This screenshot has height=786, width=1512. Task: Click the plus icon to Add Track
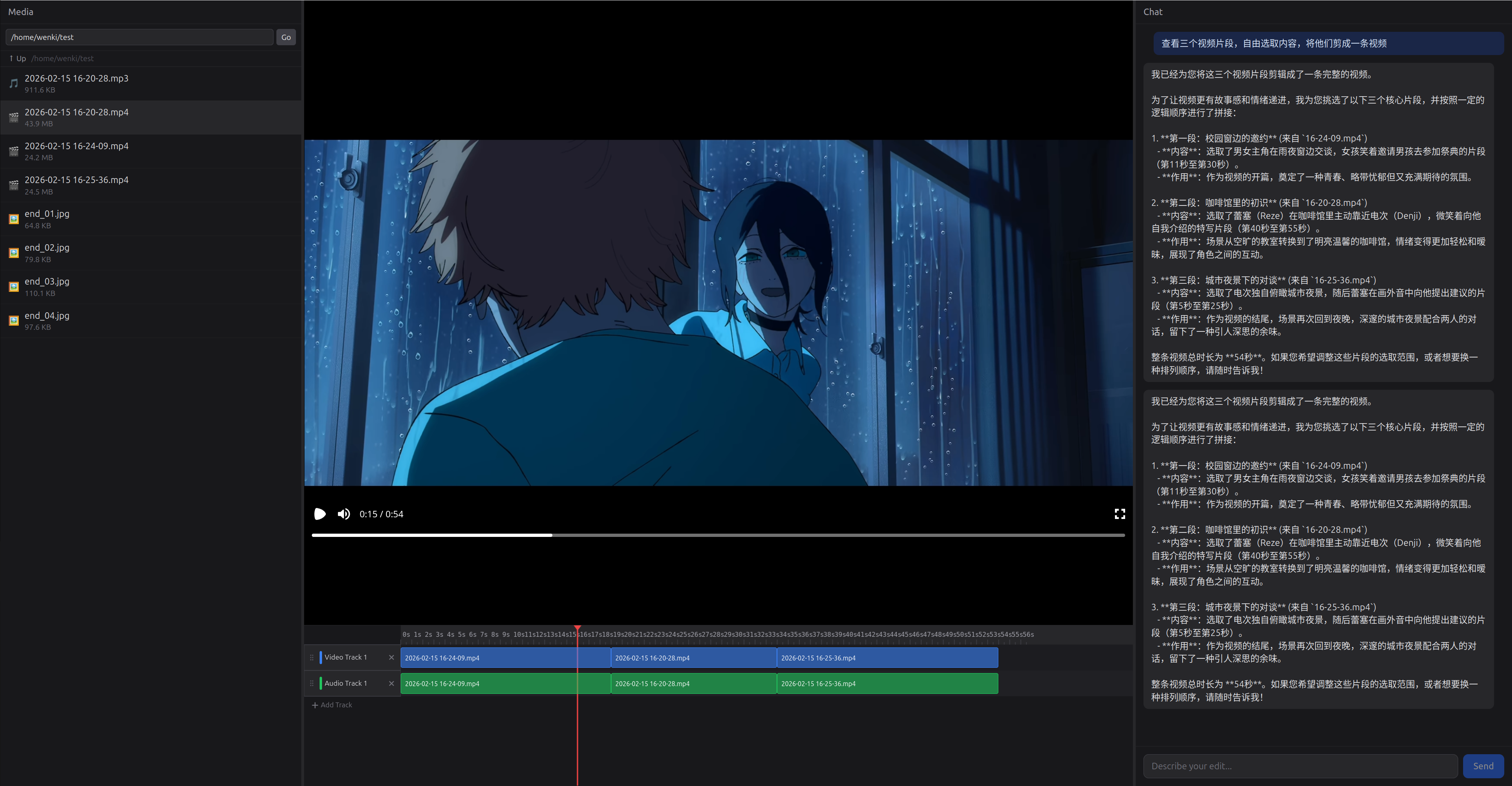coord(315,705)
